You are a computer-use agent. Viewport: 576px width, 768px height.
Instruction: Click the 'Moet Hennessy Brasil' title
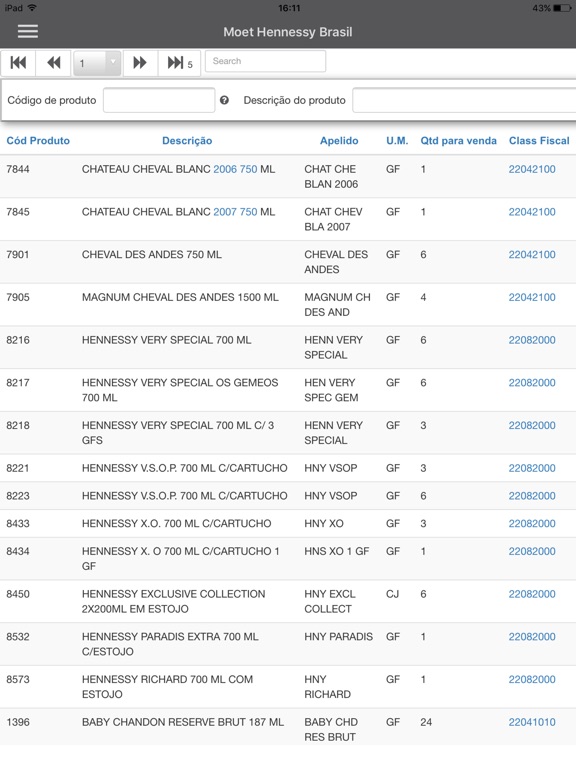288,32
